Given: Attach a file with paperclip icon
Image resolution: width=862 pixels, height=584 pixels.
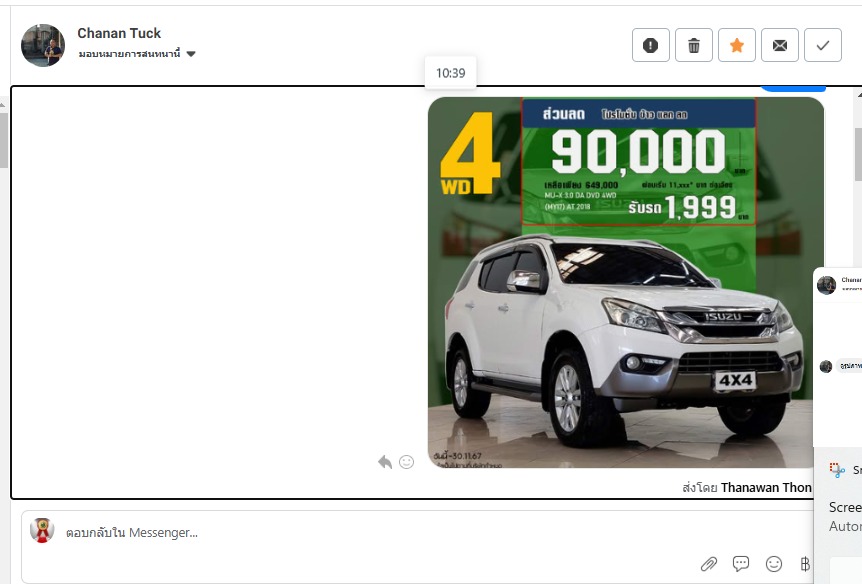Looking at the screenshot, I should (709, 564).
